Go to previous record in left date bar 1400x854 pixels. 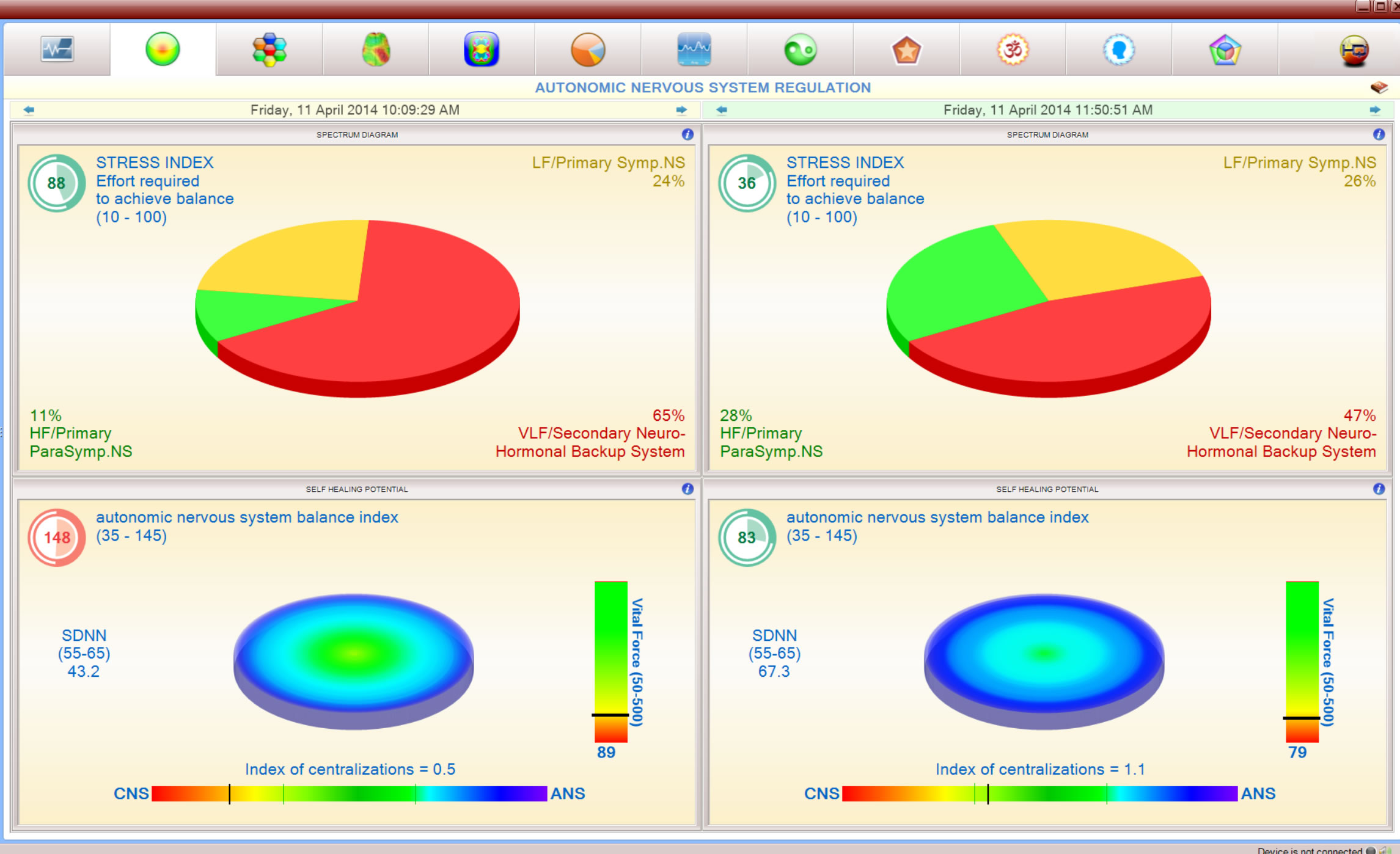29,110
